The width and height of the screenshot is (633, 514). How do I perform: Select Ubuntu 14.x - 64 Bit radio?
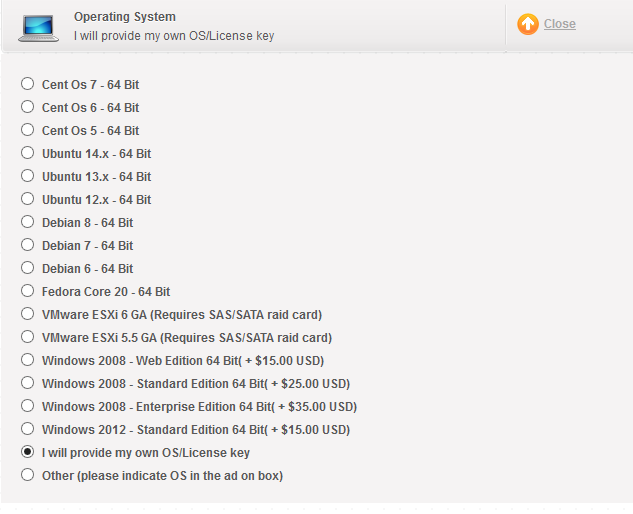[x=28, y=154]
